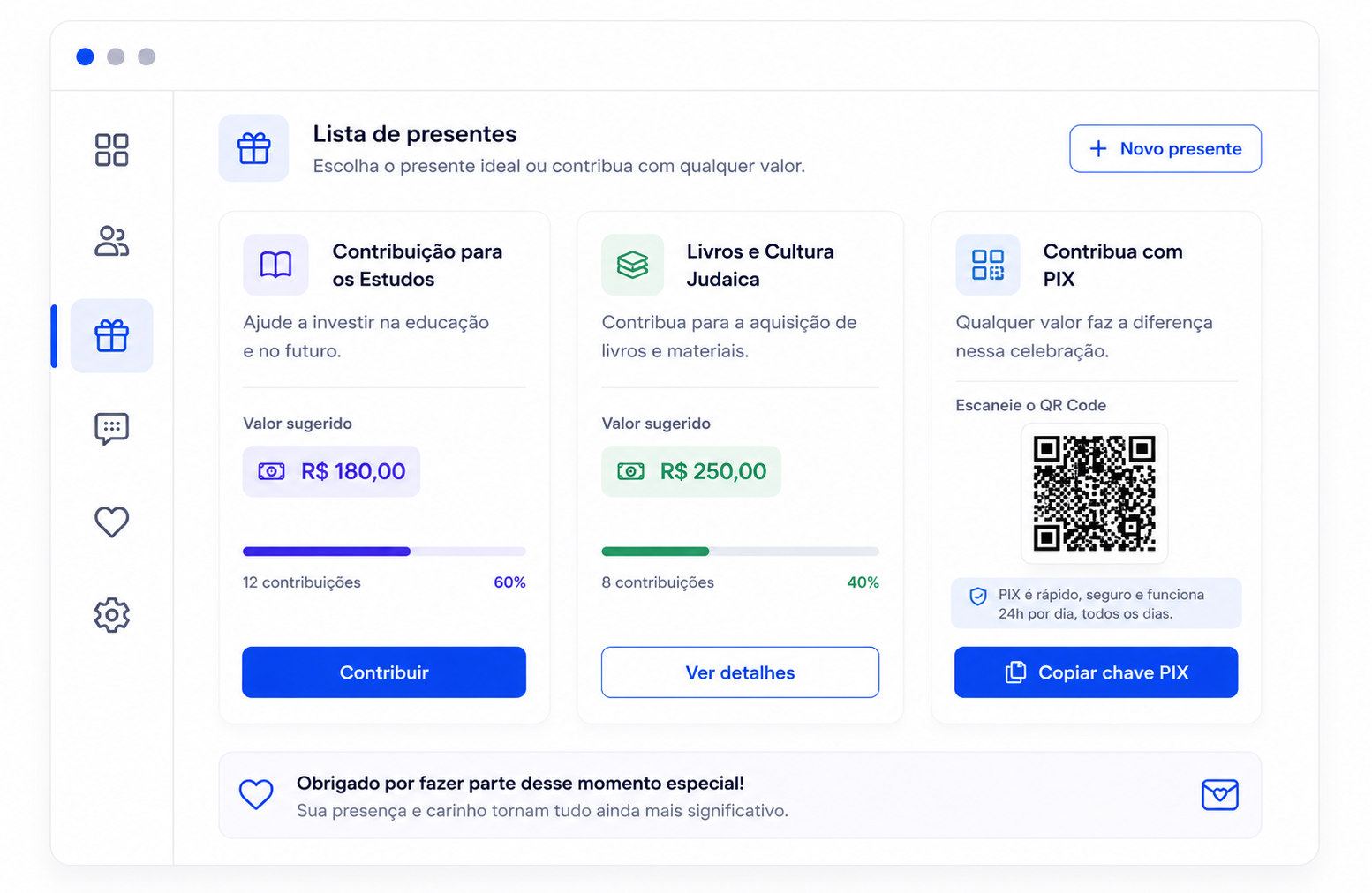Select the gift list sidebar icon
This screenshot has height=893, width=1372.
pyautogui.click(x=111, y=335)
